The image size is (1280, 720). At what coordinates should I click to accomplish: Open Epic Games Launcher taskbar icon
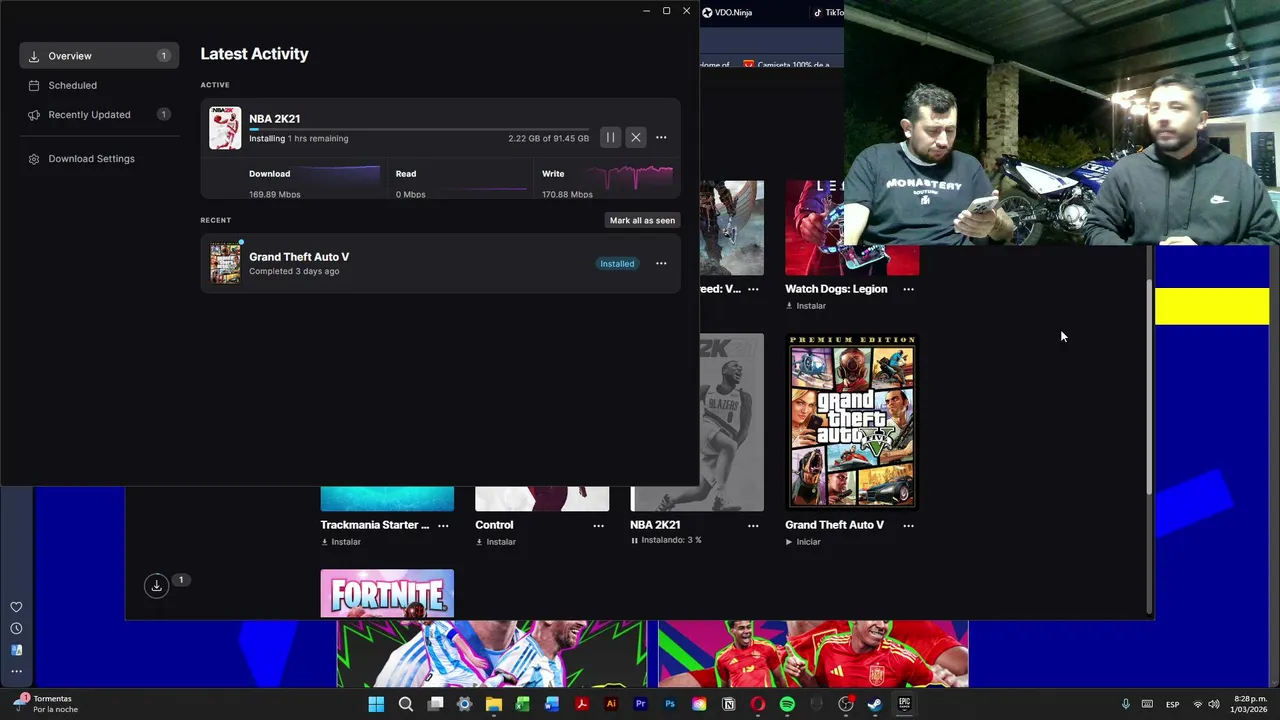(x=904, y=704)
